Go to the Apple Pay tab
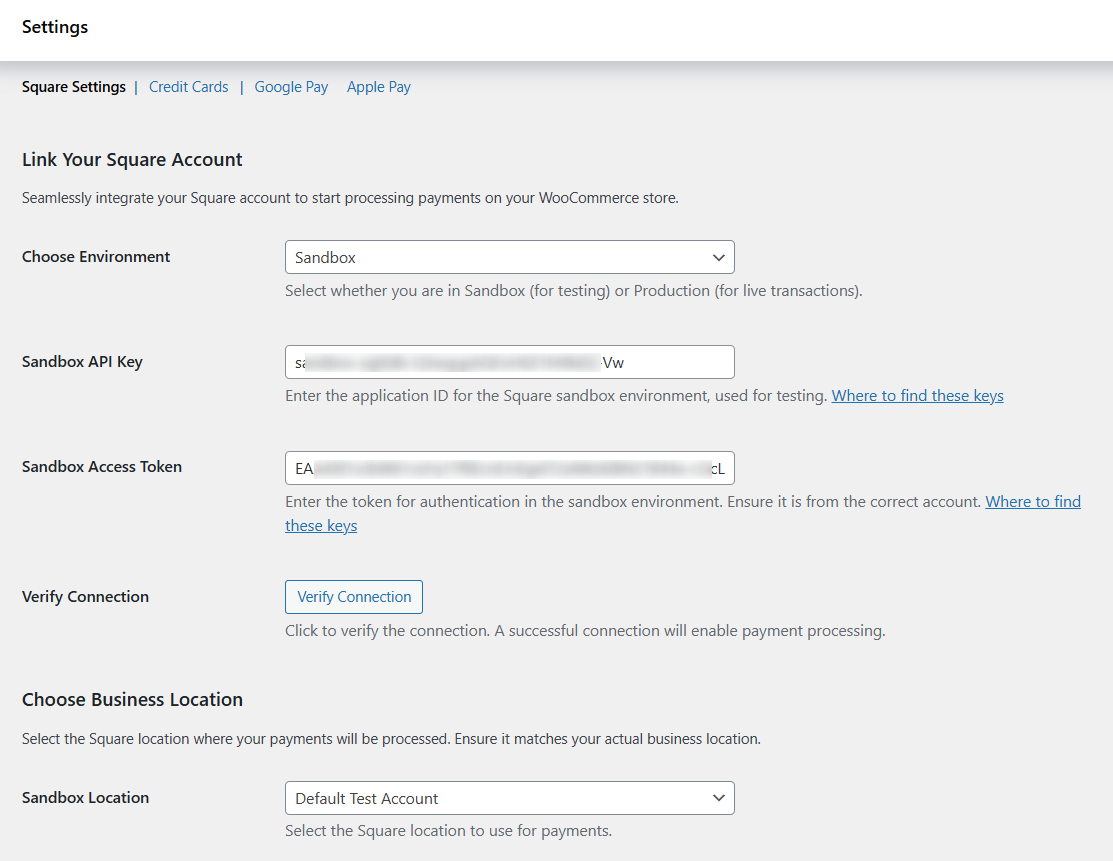 pos(379,87)
